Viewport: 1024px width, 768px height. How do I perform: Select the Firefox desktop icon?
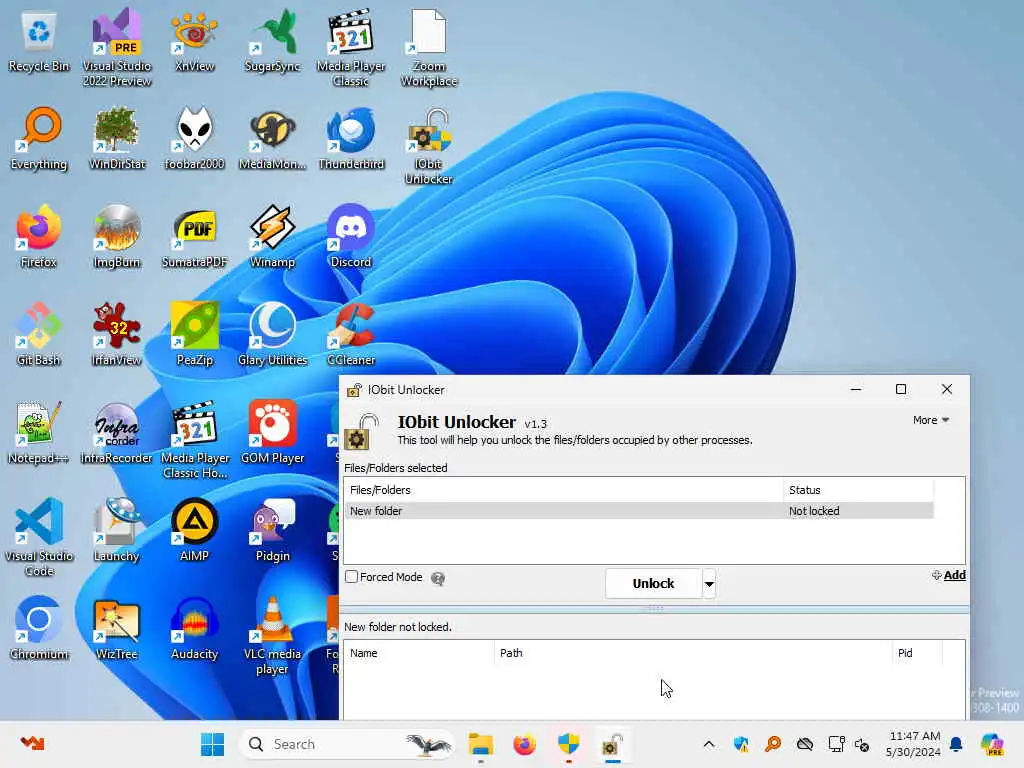39,236
